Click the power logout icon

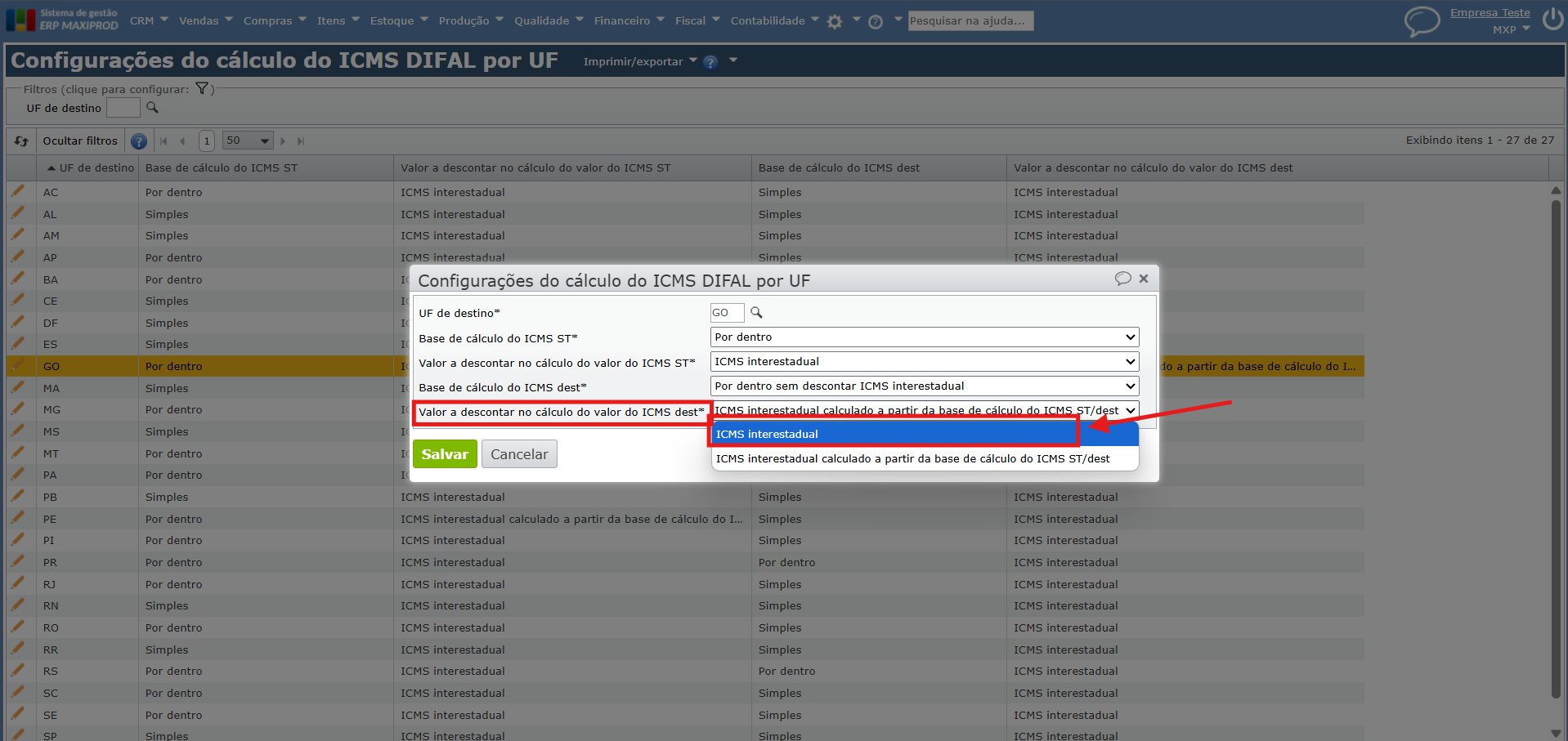tap(1553, 19)
